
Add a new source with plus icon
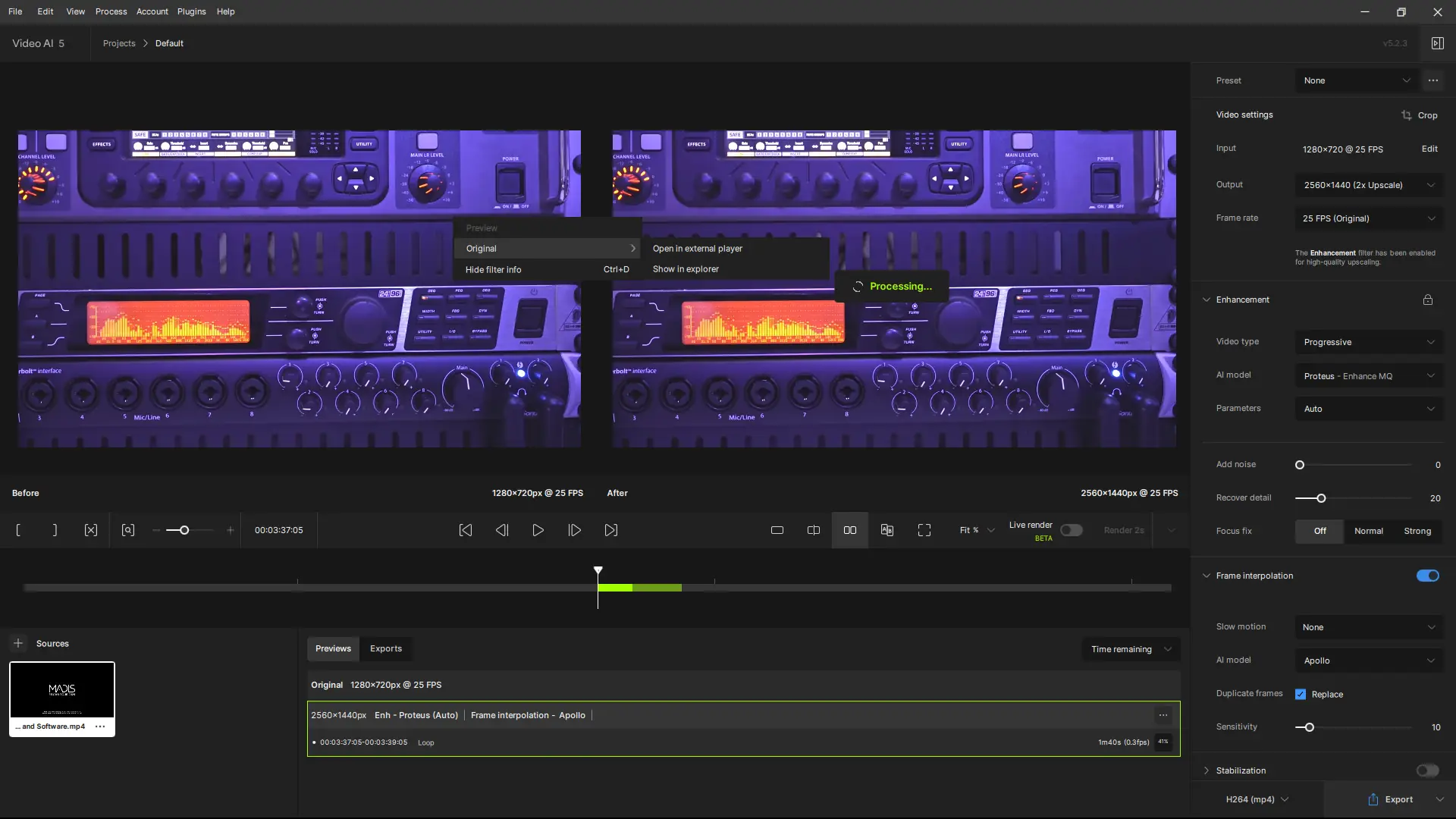pyautogui.click(x=18, y=643)
